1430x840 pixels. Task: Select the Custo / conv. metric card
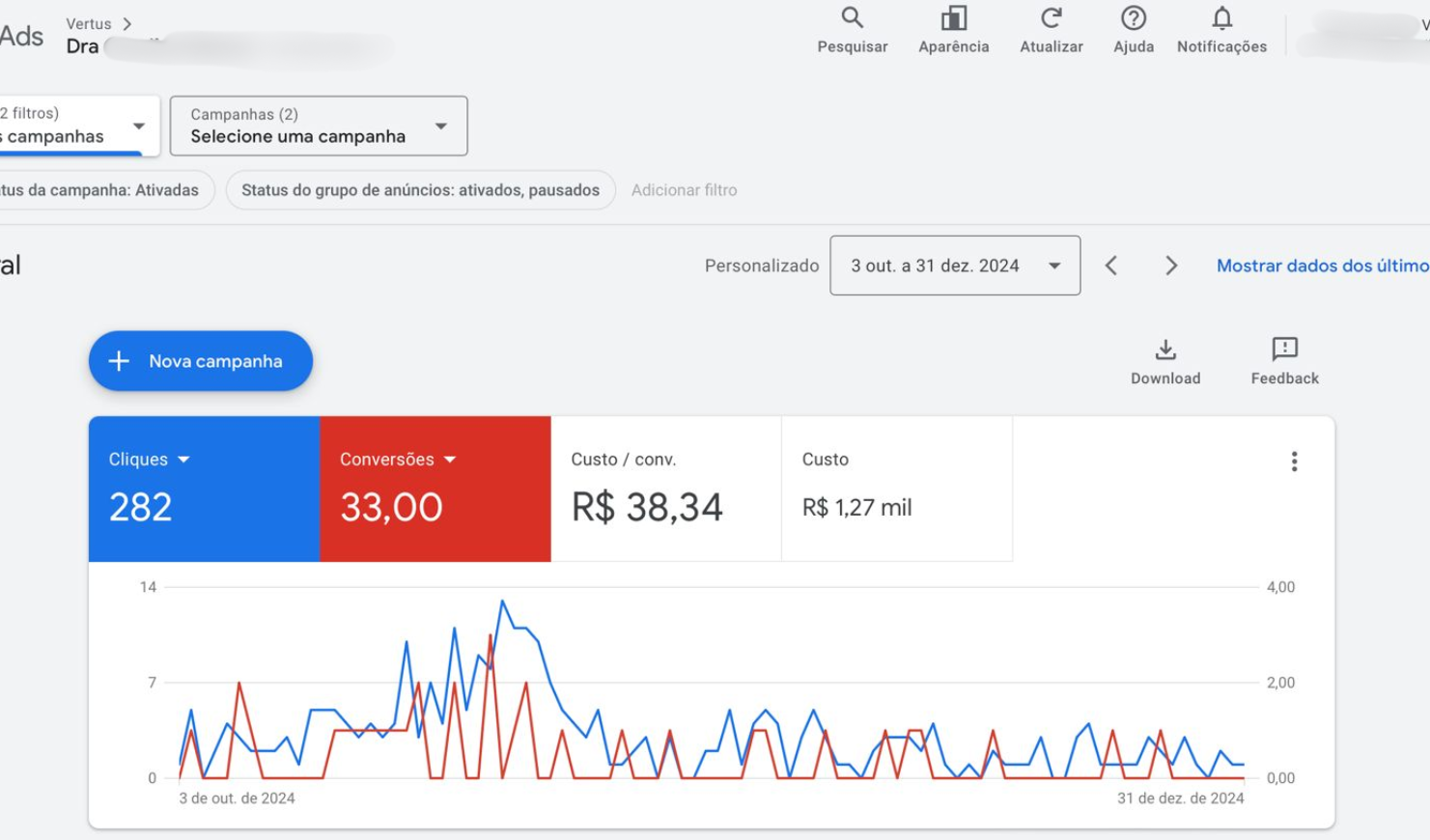tap(665, 489)
